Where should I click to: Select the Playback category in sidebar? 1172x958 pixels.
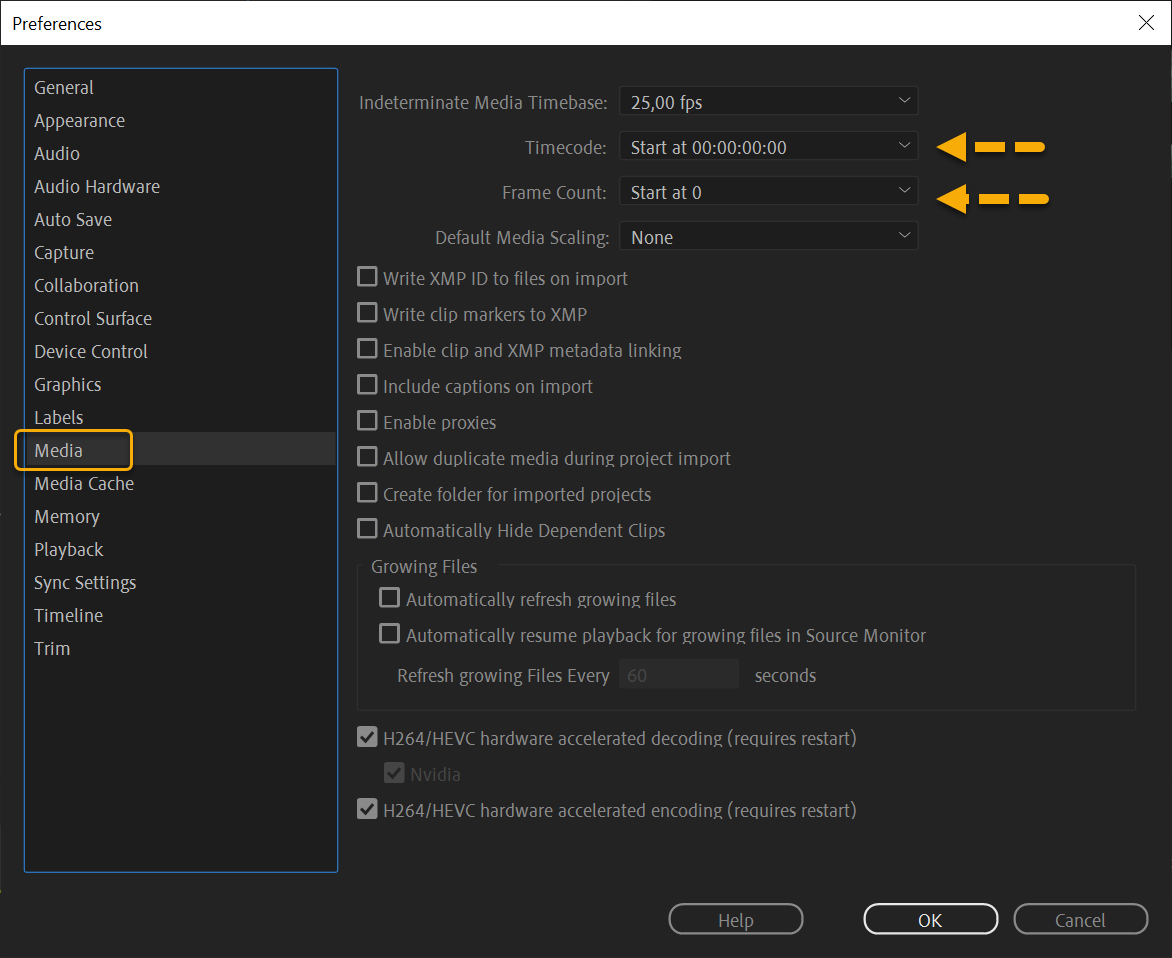[x=68, y=549]
